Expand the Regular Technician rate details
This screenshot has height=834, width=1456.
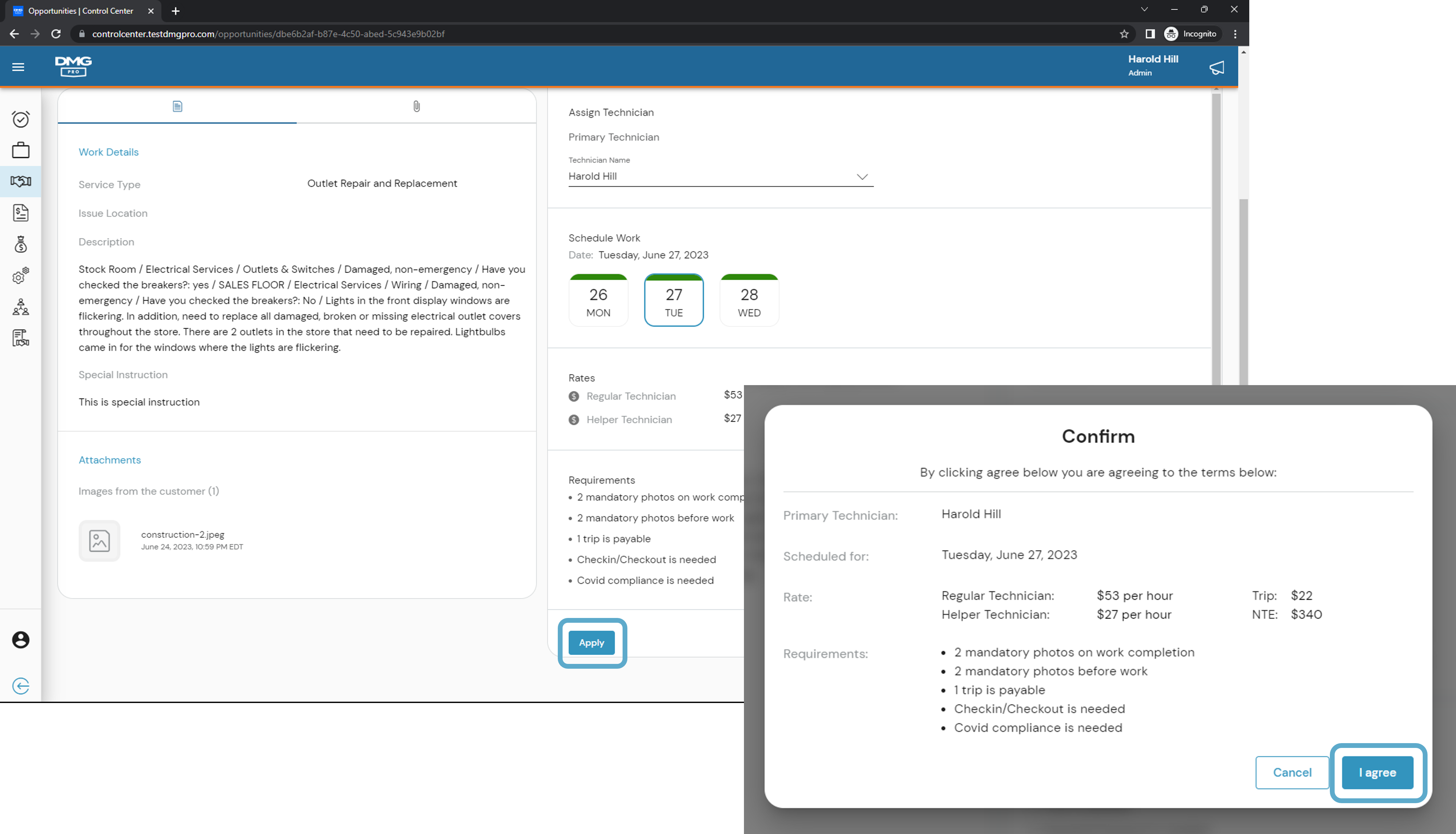(574, 396)
